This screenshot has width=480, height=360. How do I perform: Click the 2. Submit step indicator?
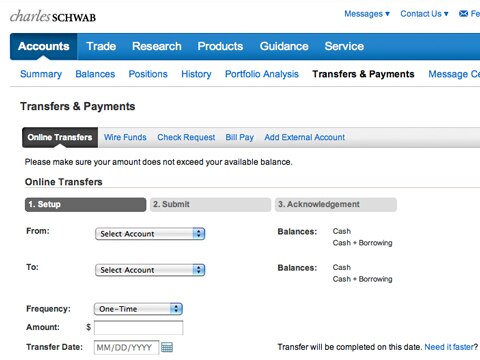(x=210, y=205)
